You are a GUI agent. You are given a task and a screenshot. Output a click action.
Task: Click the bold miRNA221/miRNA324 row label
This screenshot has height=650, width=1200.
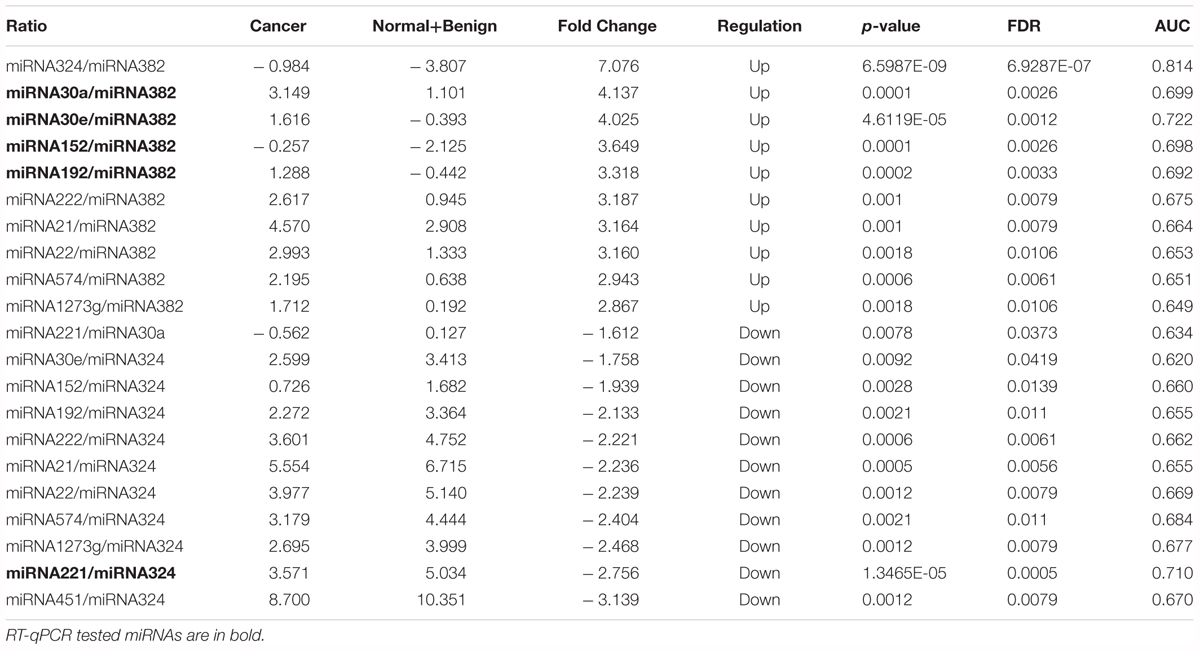[91, 573]
